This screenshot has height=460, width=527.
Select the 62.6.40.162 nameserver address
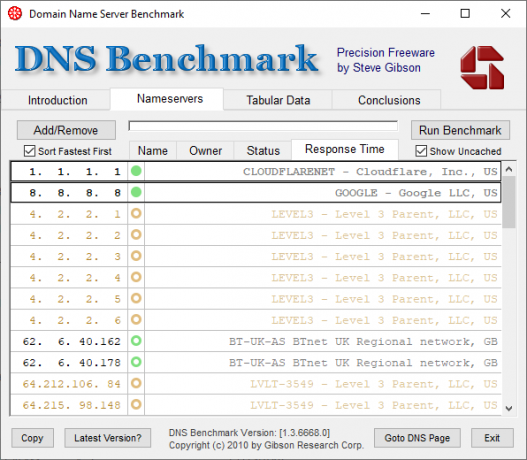pyautogui.click(x=72, y=341)
